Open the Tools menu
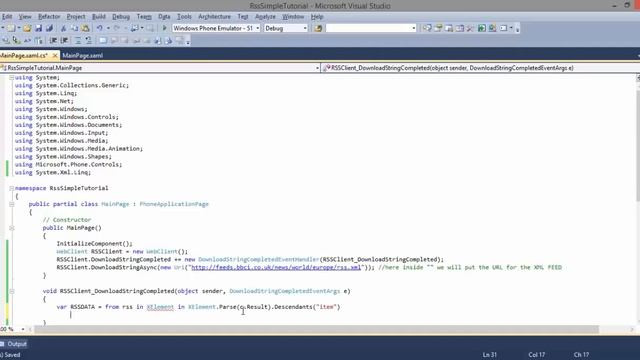This screenshot has height=360, width=640. point(184,17)
